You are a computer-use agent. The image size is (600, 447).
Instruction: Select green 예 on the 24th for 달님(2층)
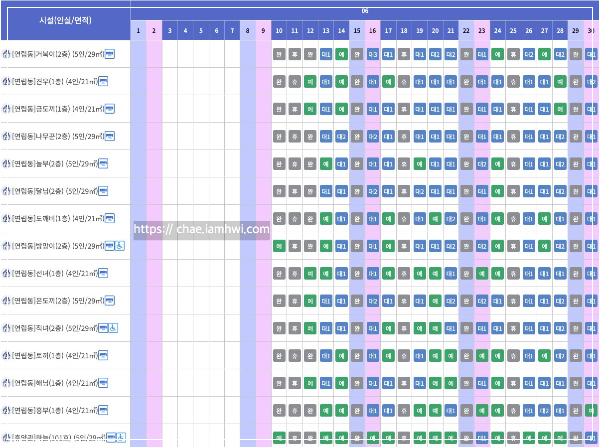tap(497, 191)
